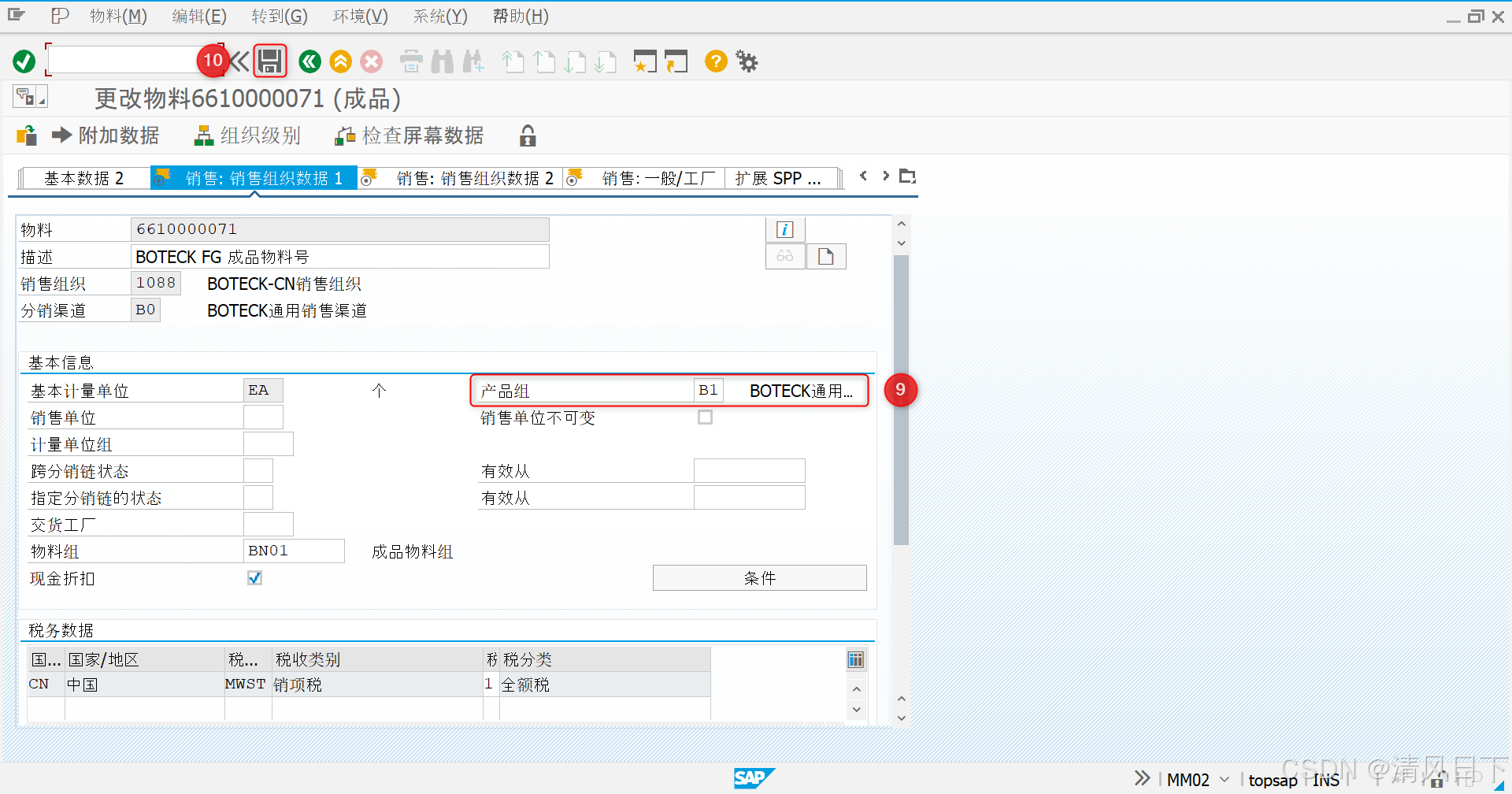This screenshot has width=1512, height=794.
Task: Open the 帮助(H) menu
Action: tap(521, 16)
